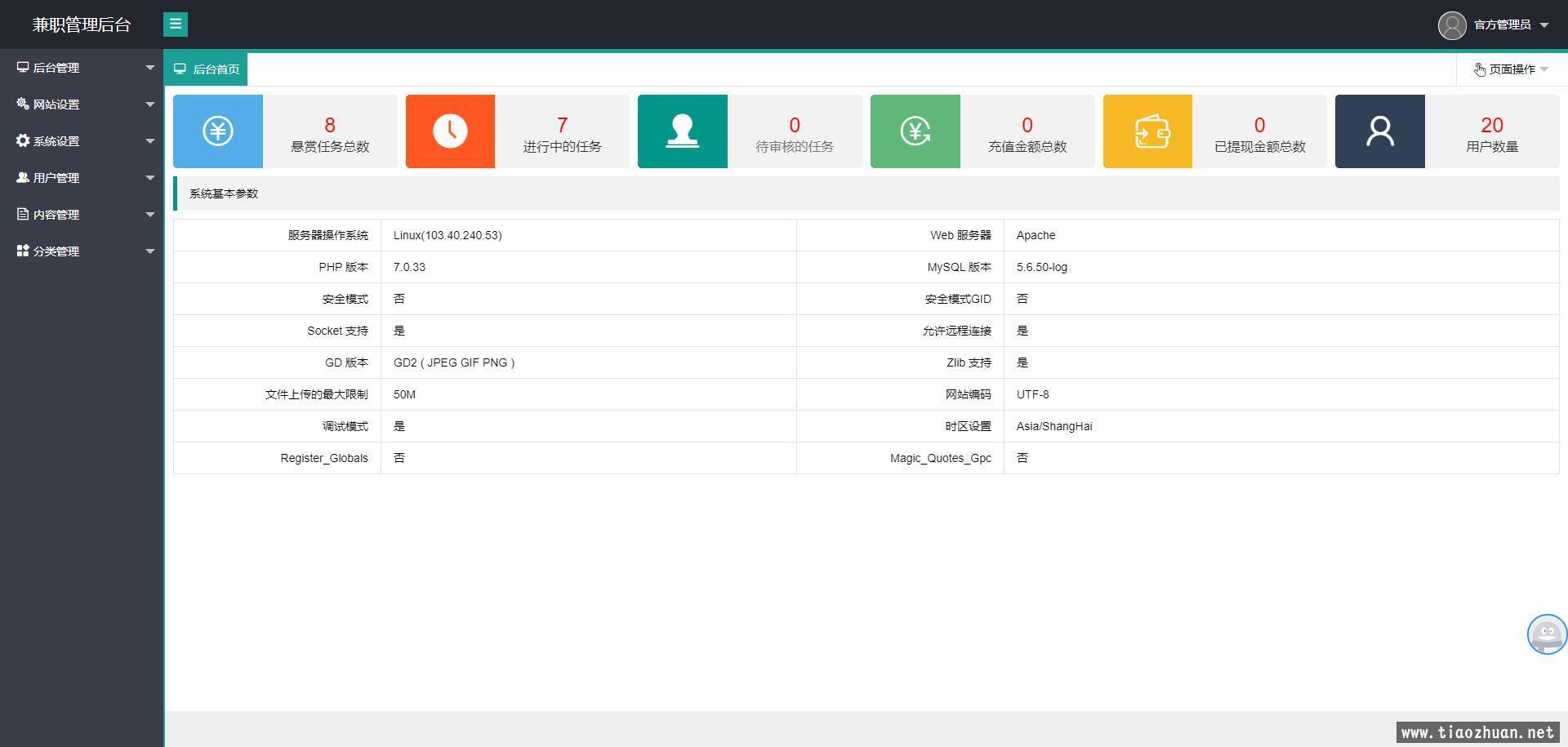Expand the 网站设置 menu arrow
Viewport: 1568px width, 747px height.
click(x=150, y=104)
